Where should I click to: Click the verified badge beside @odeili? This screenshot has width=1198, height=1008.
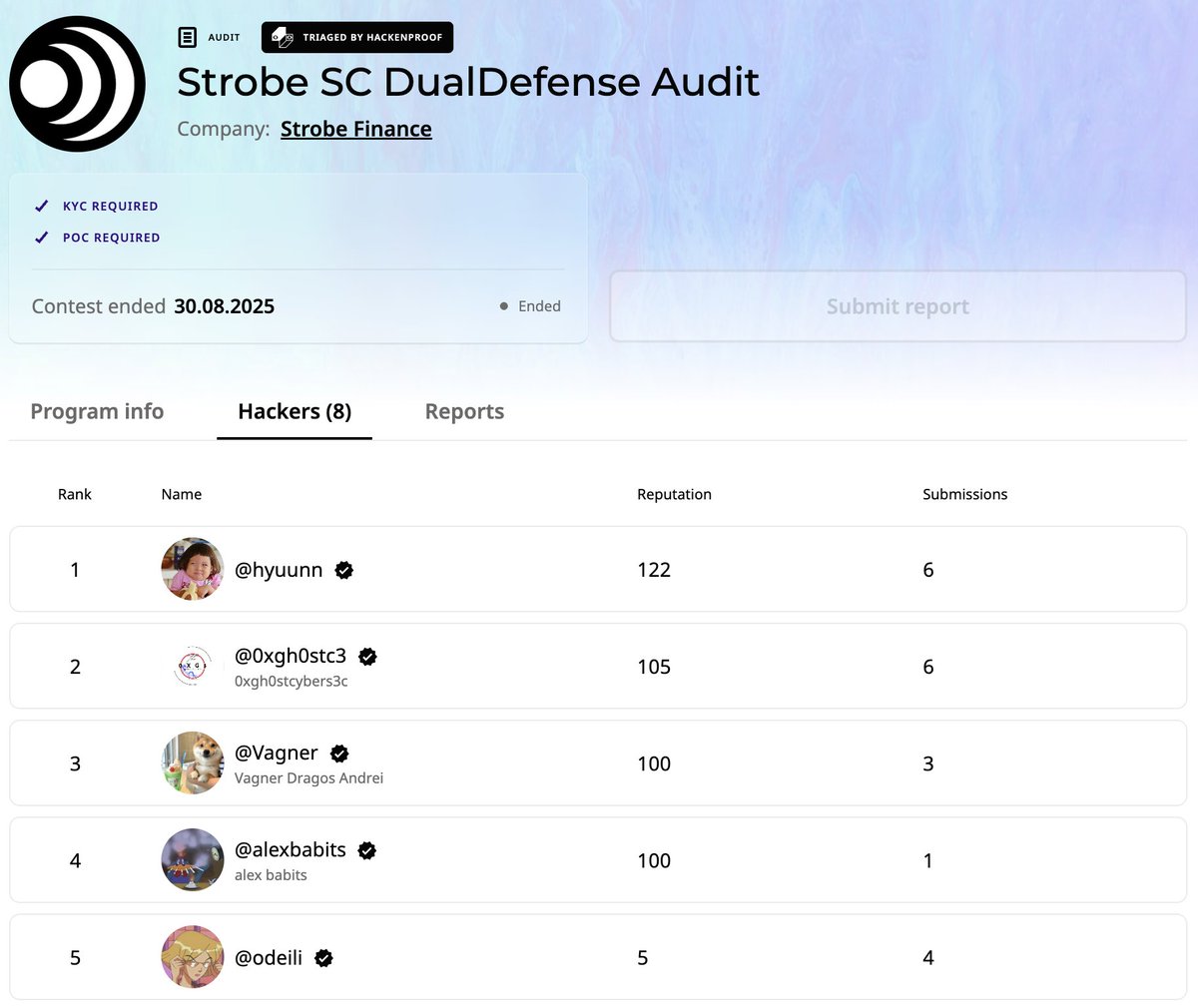coord(324,958)
